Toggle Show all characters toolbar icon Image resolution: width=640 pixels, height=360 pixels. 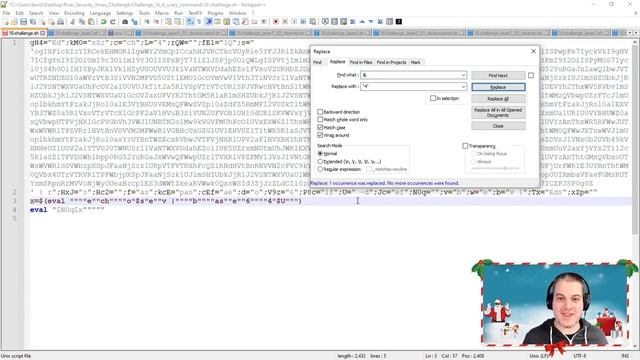(199, 22)
